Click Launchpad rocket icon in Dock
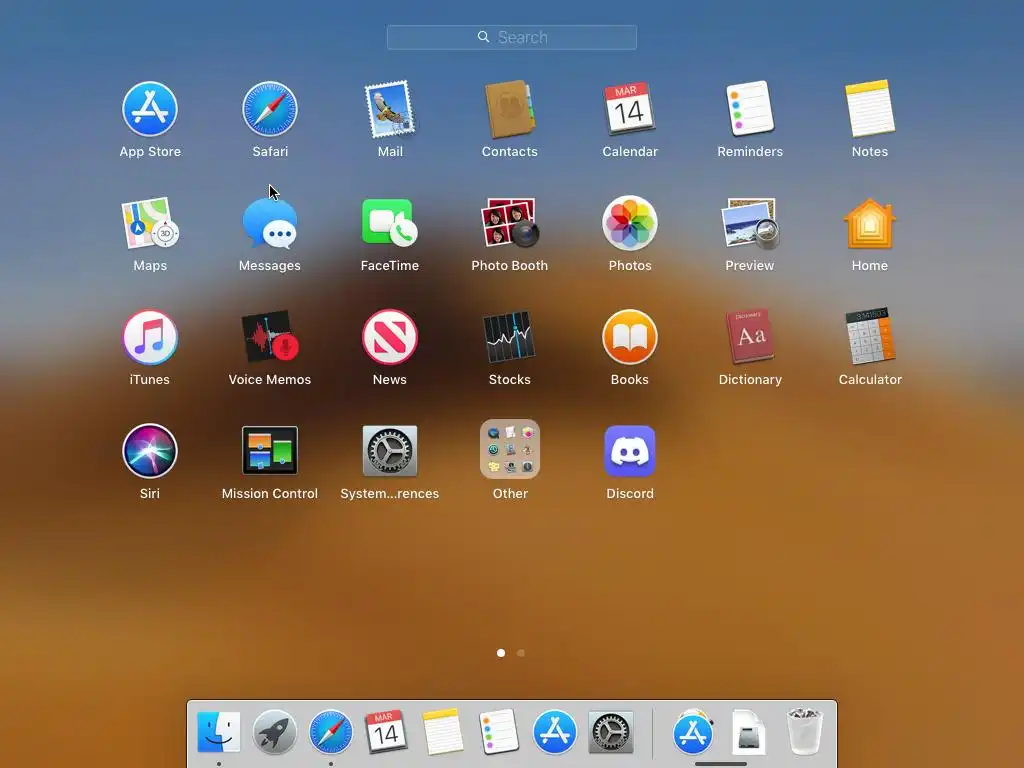1024x768 pixels. (274, 732)
